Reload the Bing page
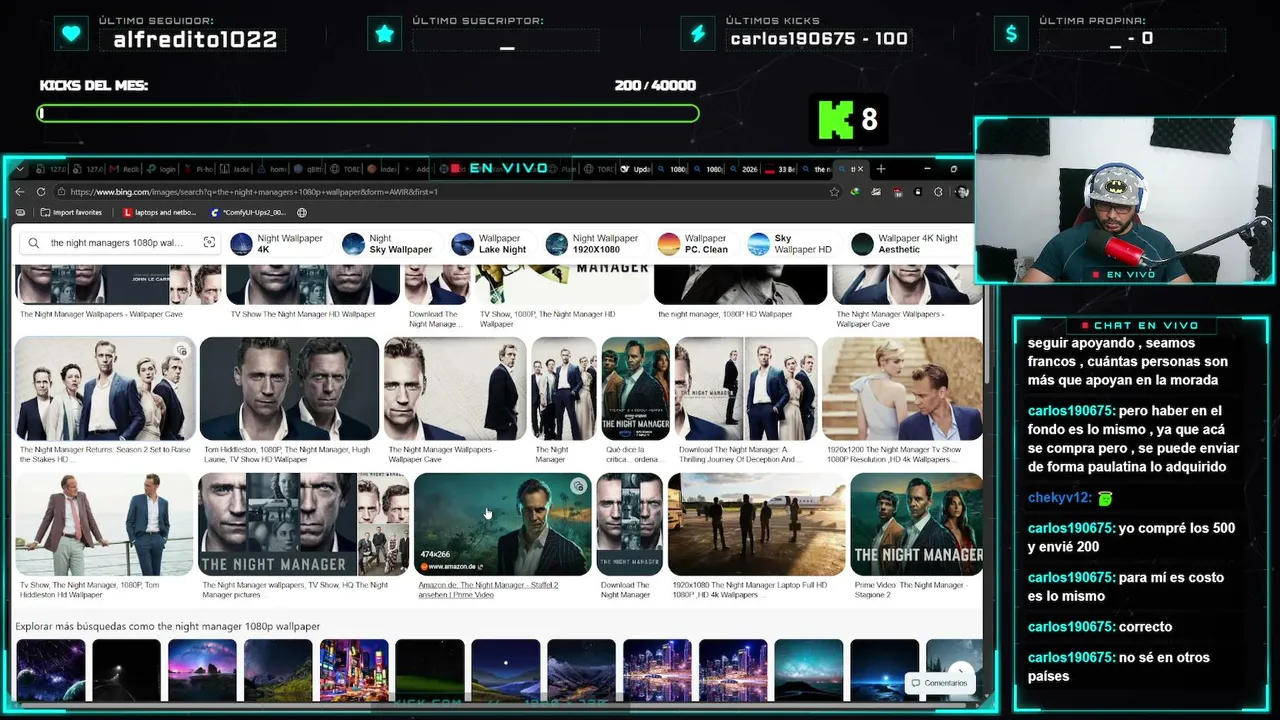Screen dimensions: 1280x720 pyautogui.click(x=41, y=192)
